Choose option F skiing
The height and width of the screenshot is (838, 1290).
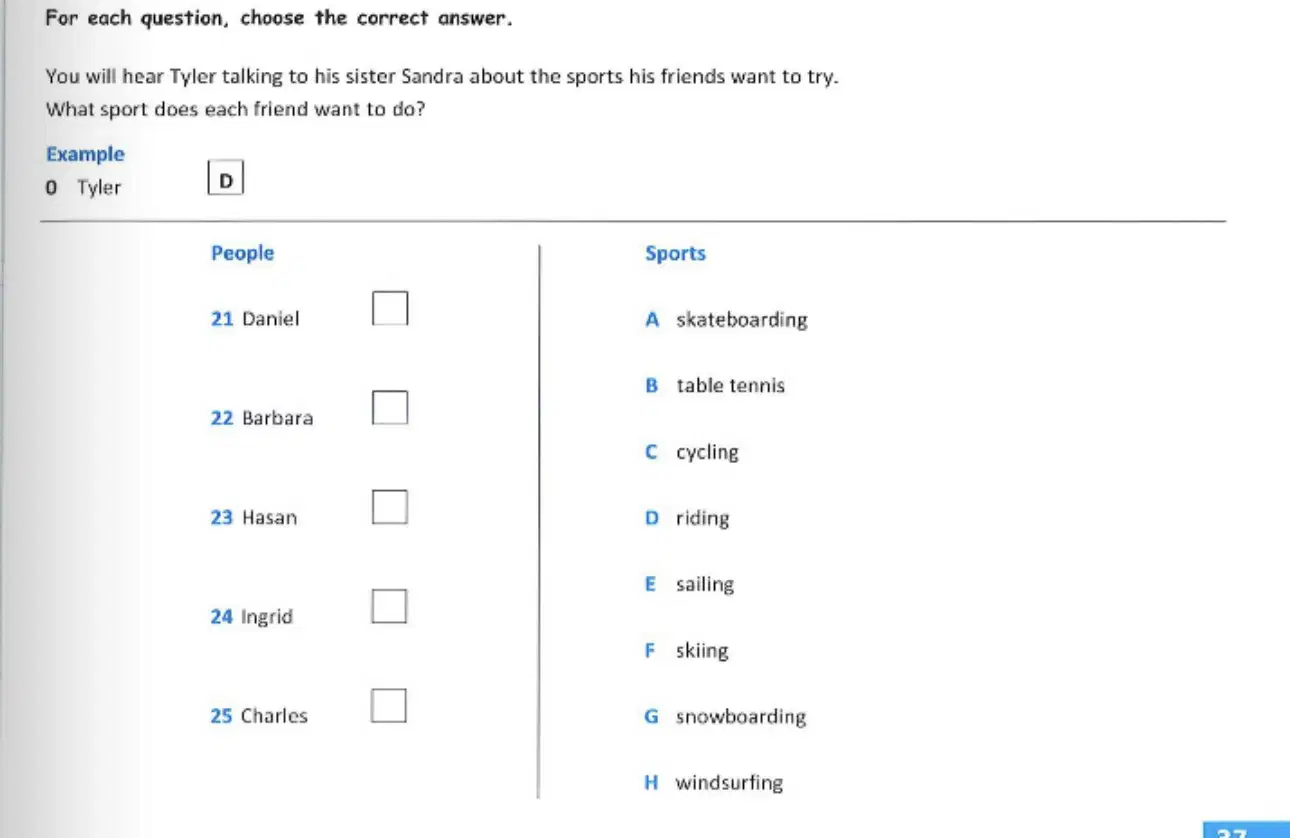coord(687,651)
